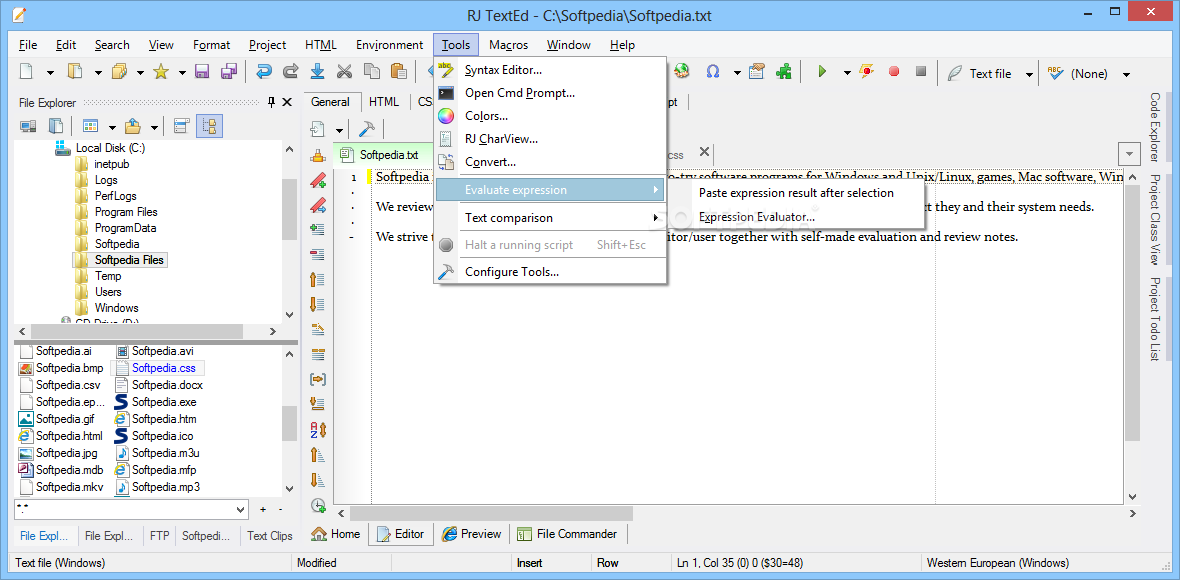
Task: Open the New file dropdown arrow
Action: coord(50,73)
